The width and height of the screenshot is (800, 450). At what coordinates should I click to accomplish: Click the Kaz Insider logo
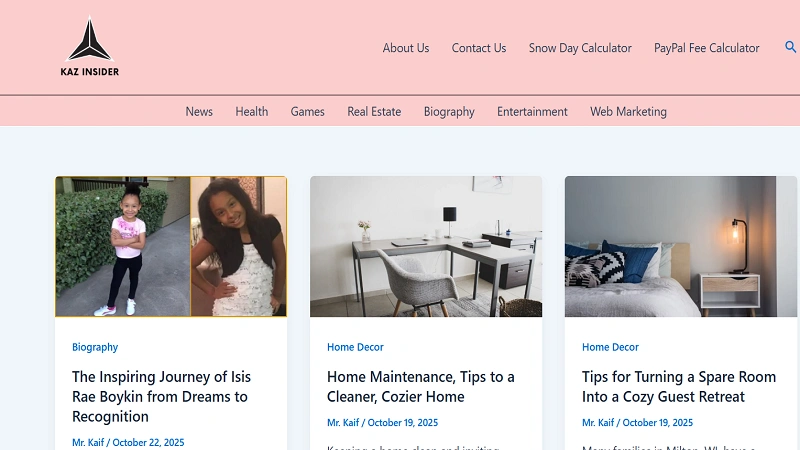(x=89, y=47)
